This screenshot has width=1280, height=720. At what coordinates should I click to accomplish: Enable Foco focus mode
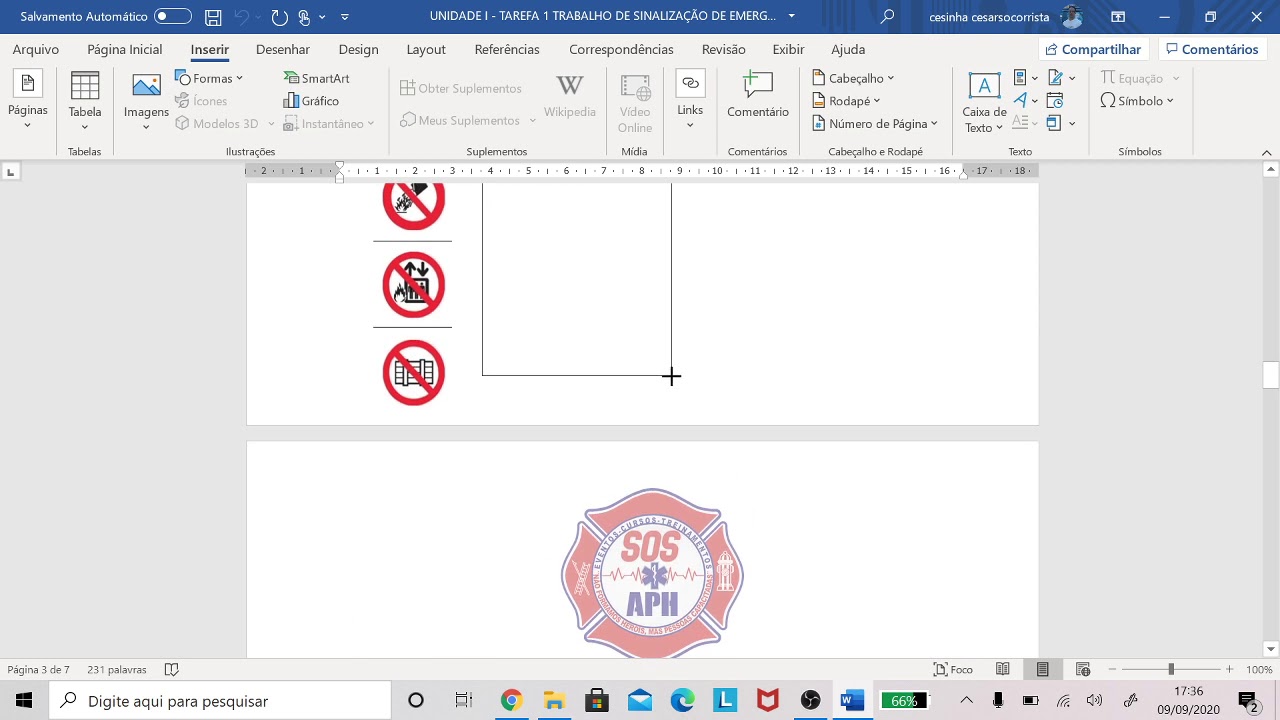(x=953, y=670)
